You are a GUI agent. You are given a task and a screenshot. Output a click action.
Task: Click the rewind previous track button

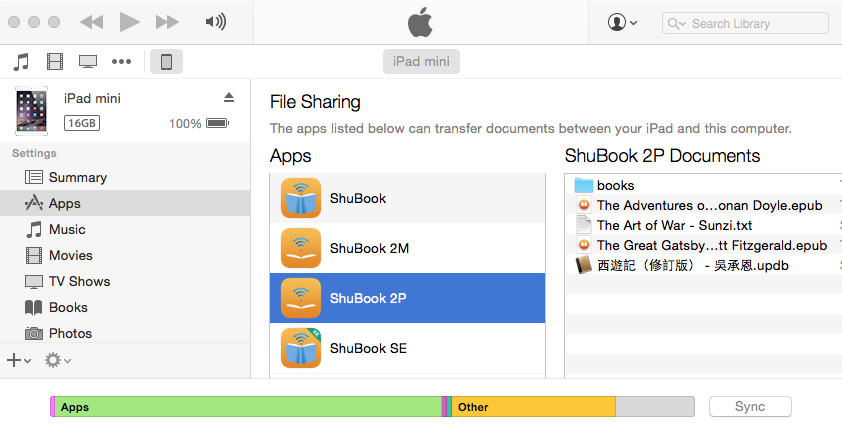pos(91,22)
